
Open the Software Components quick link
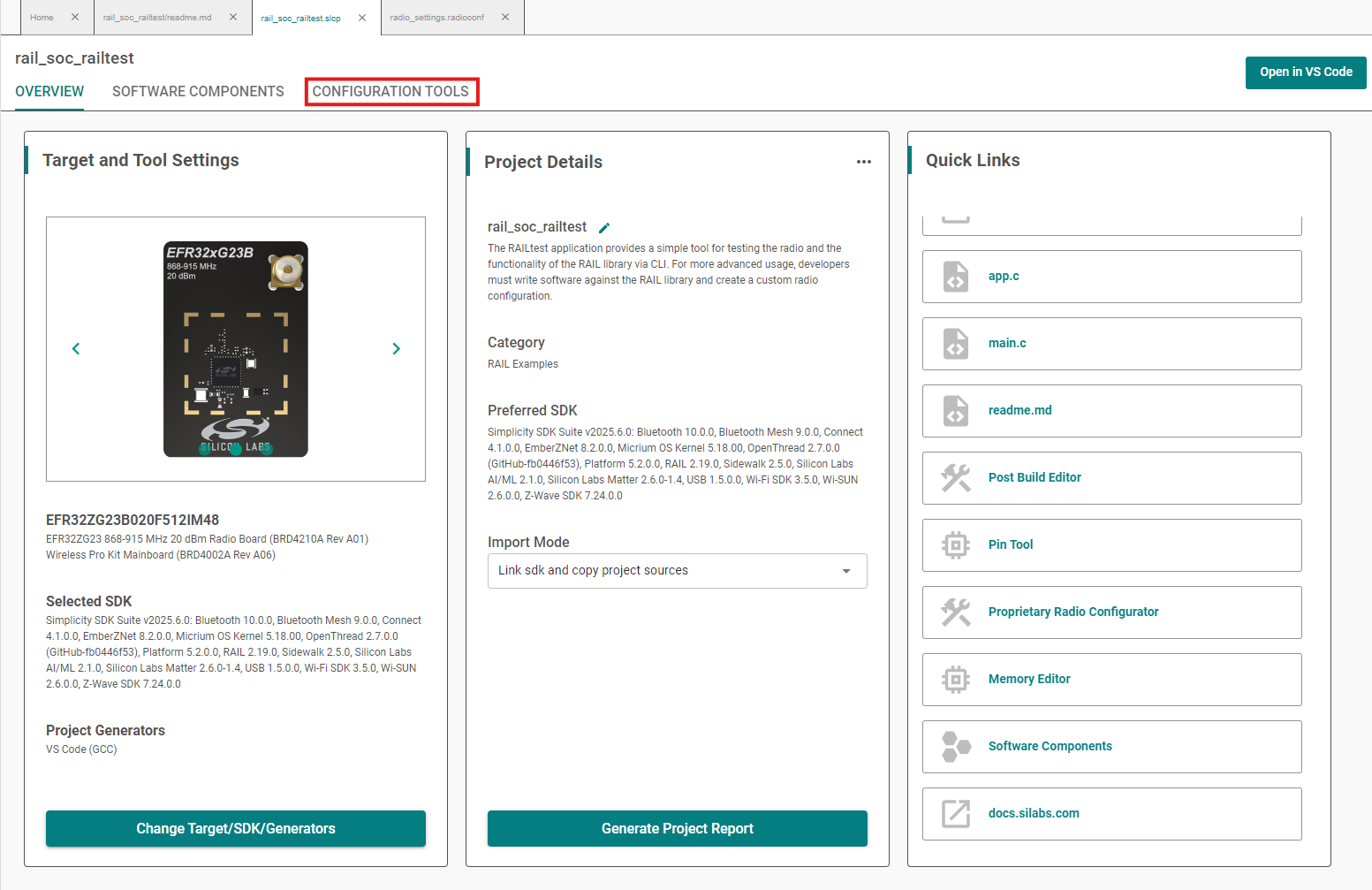tap(1050, 746)
